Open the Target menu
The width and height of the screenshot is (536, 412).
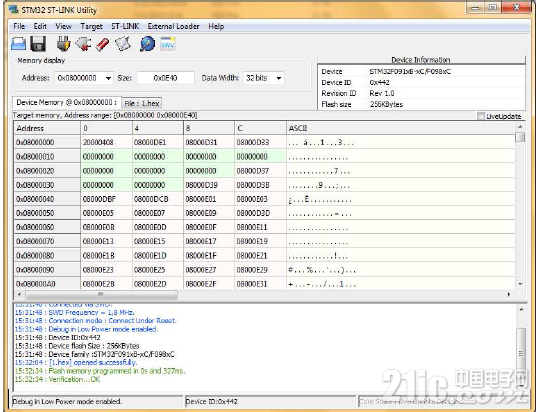91,26
